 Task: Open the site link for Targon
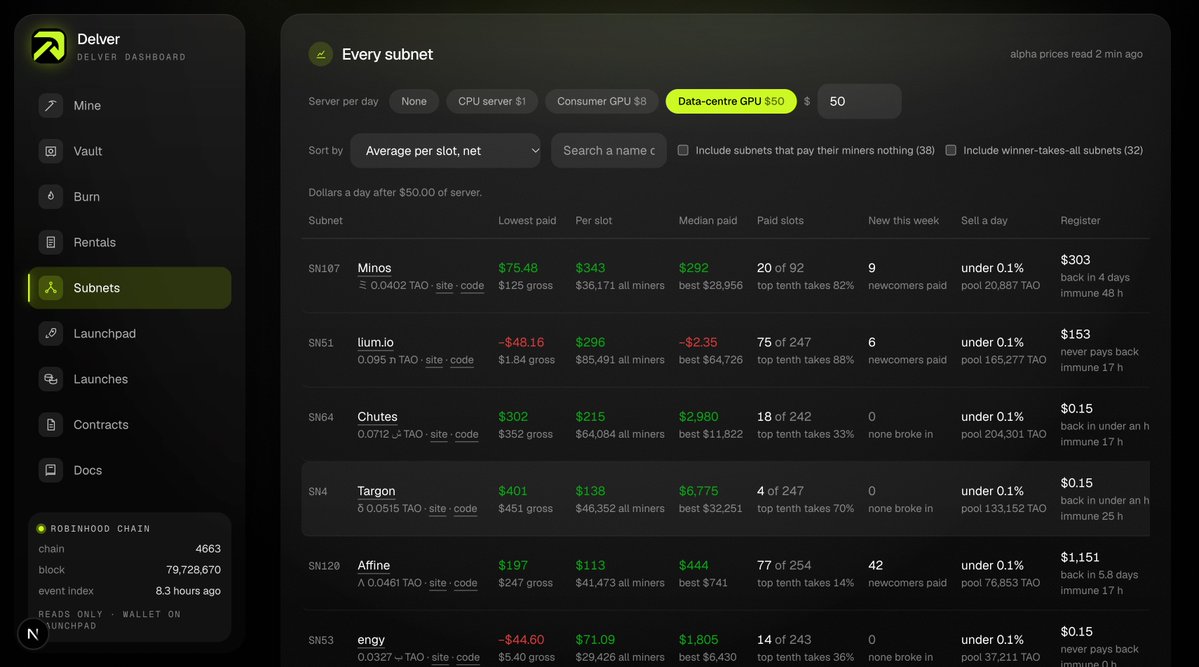[x=437, y=509]
